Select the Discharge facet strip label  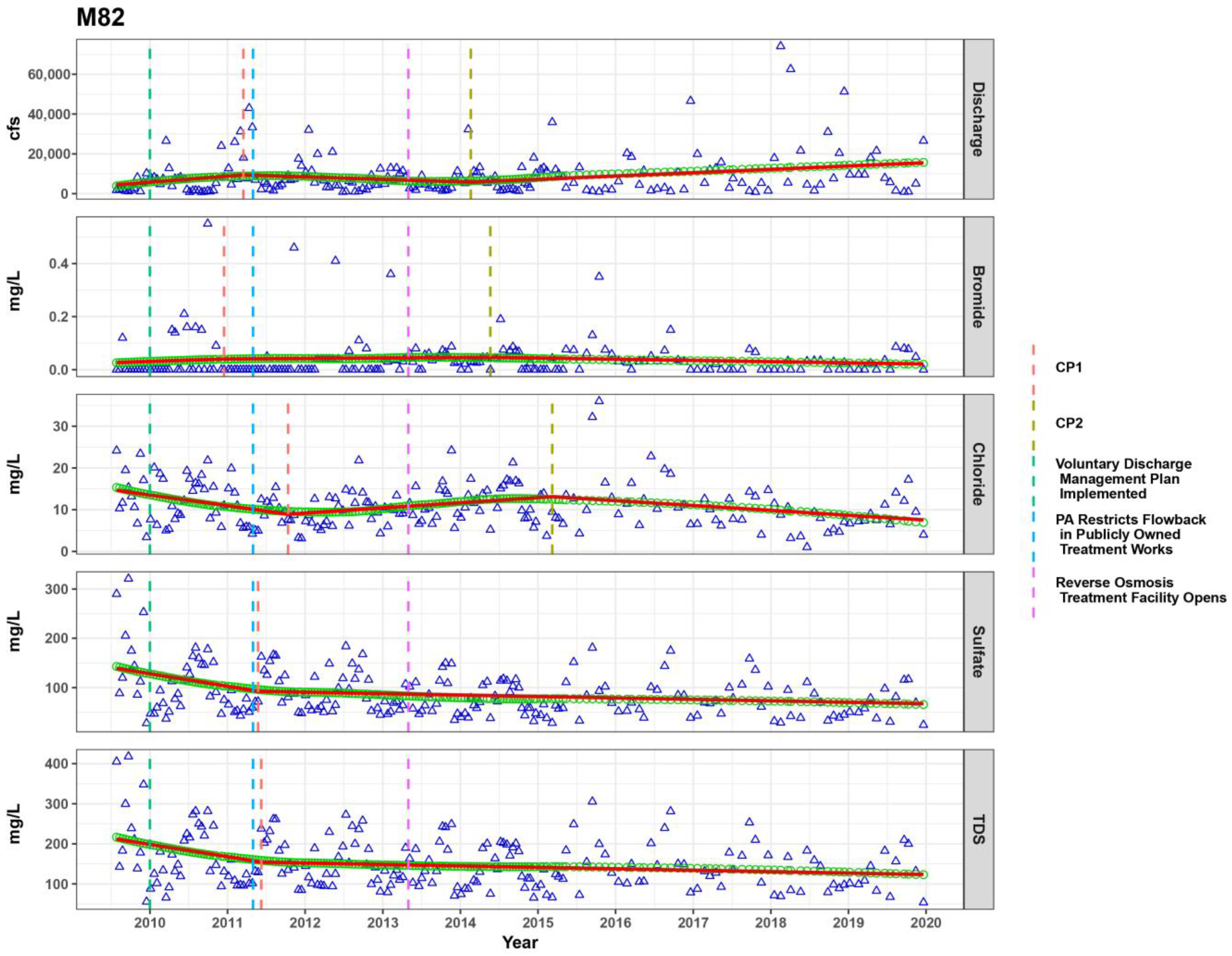[978, 119]
